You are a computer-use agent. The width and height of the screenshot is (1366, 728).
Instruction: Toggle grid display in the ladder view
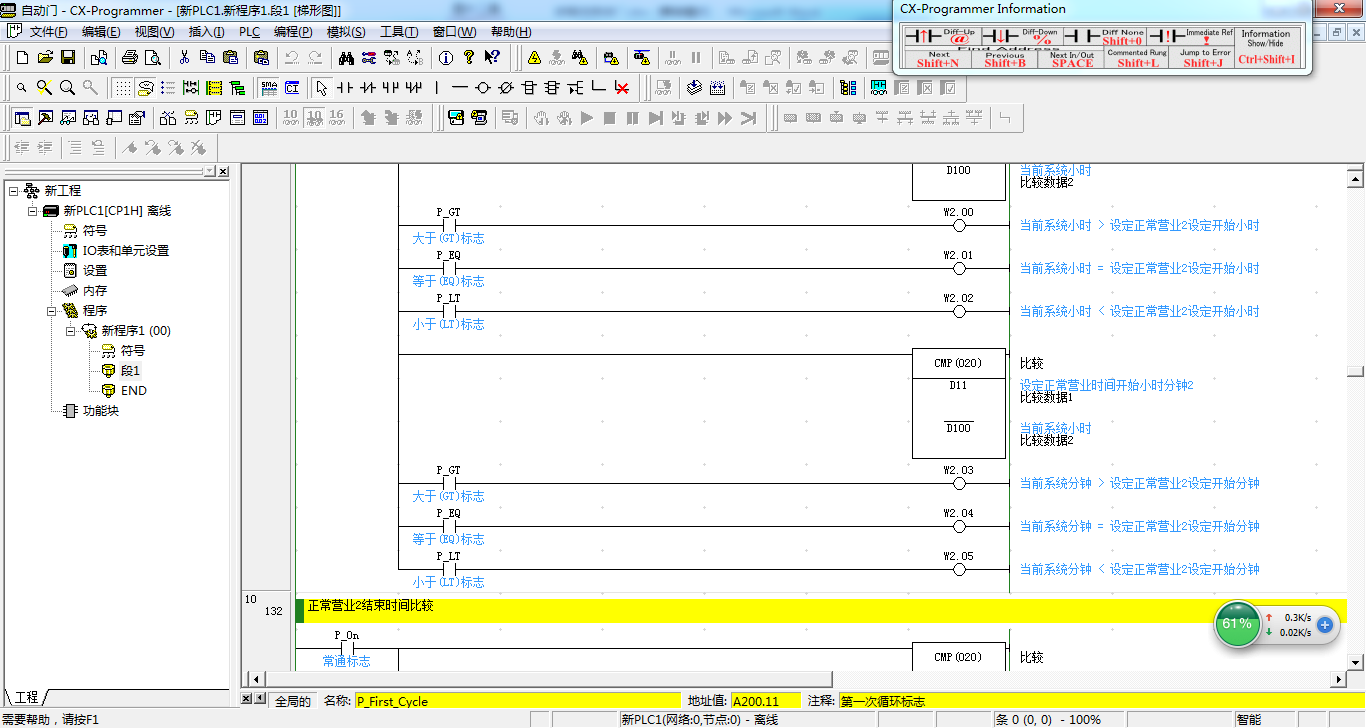[x=122, y=87]
